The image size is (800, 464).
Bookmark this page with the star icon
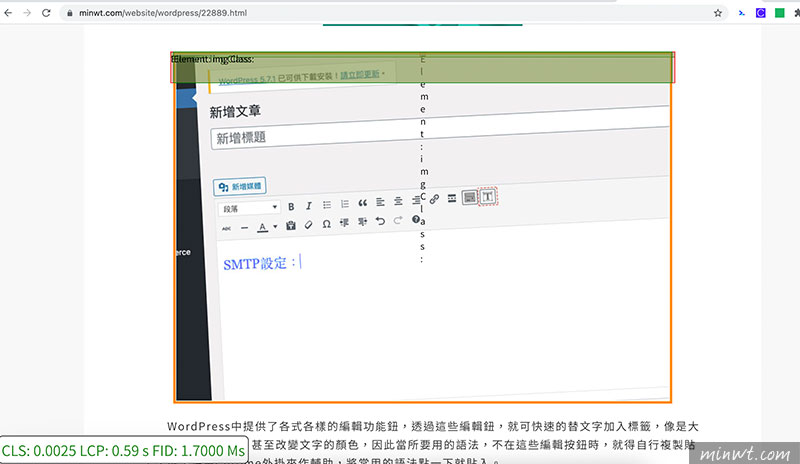[717, 13]
